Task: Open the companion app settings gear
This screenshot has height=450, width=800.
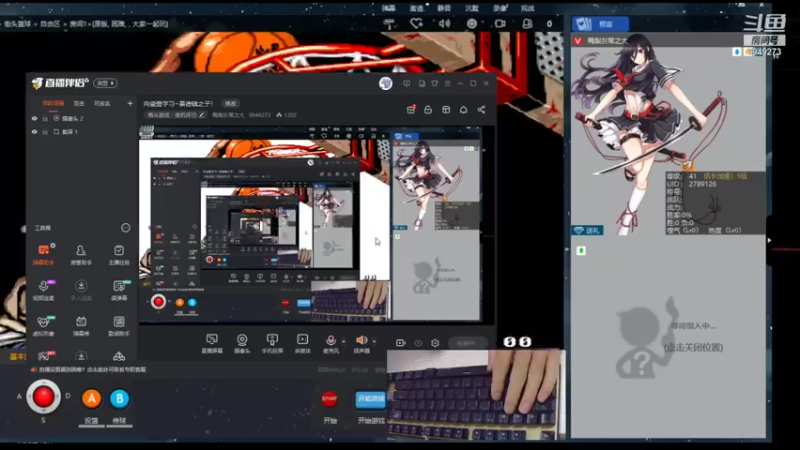Action: 435,343
